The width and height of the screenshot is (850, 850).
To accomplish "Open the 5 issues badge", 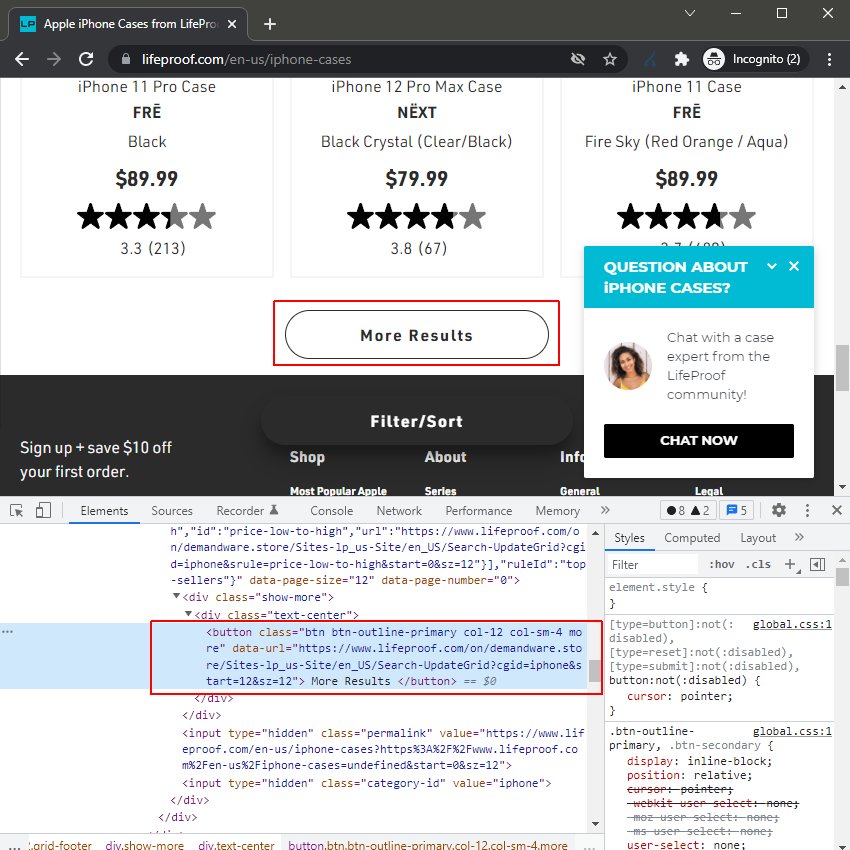I will [737, 511].
